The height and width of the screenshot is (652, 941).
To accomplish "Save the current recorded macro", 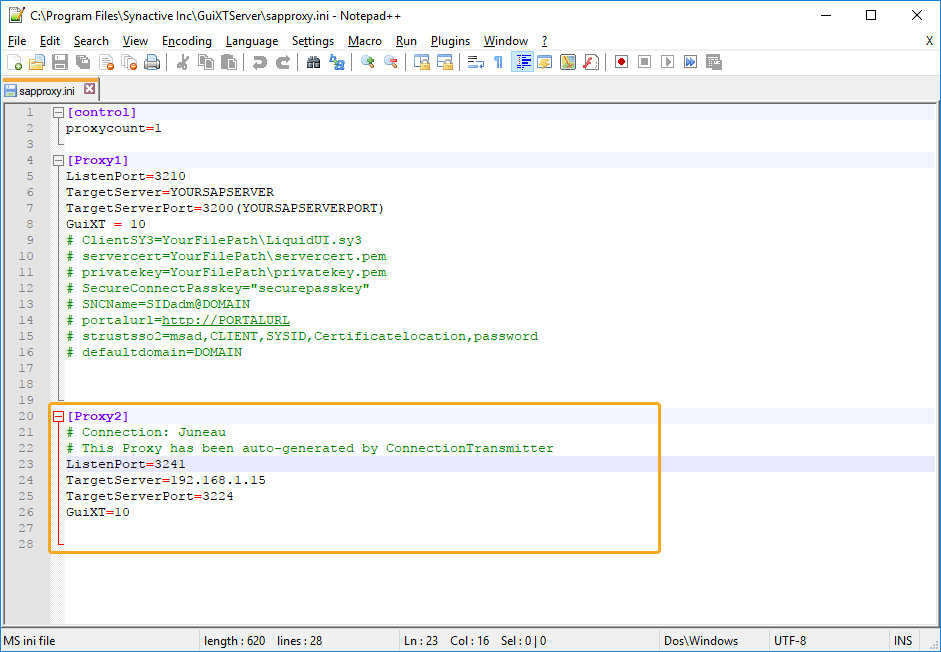I will (714, 62).
